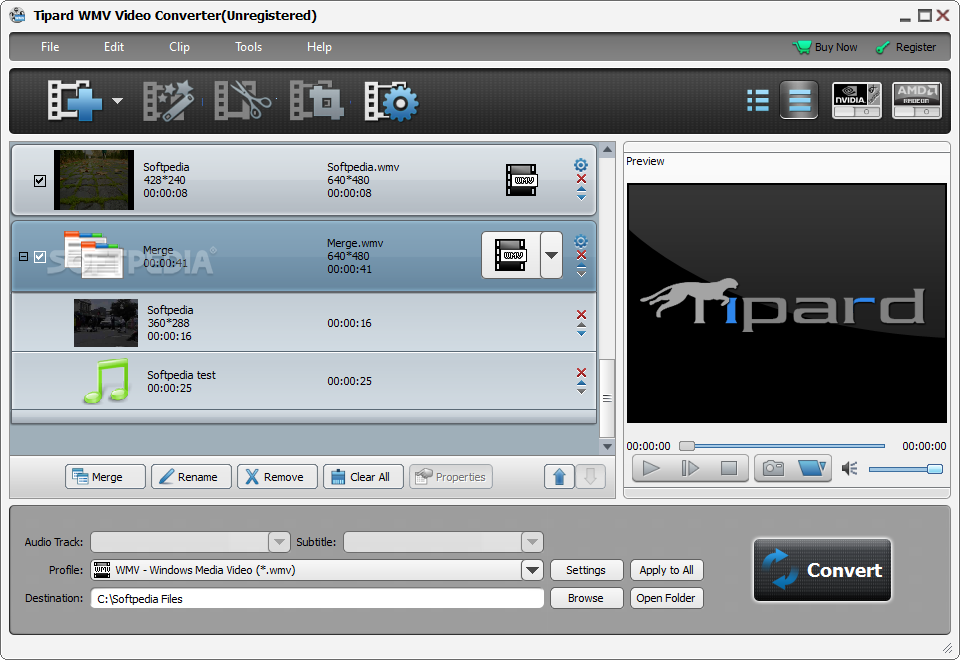Click the Properties button
This screenshot has height=660, width=960.
(x=451, y=477)
